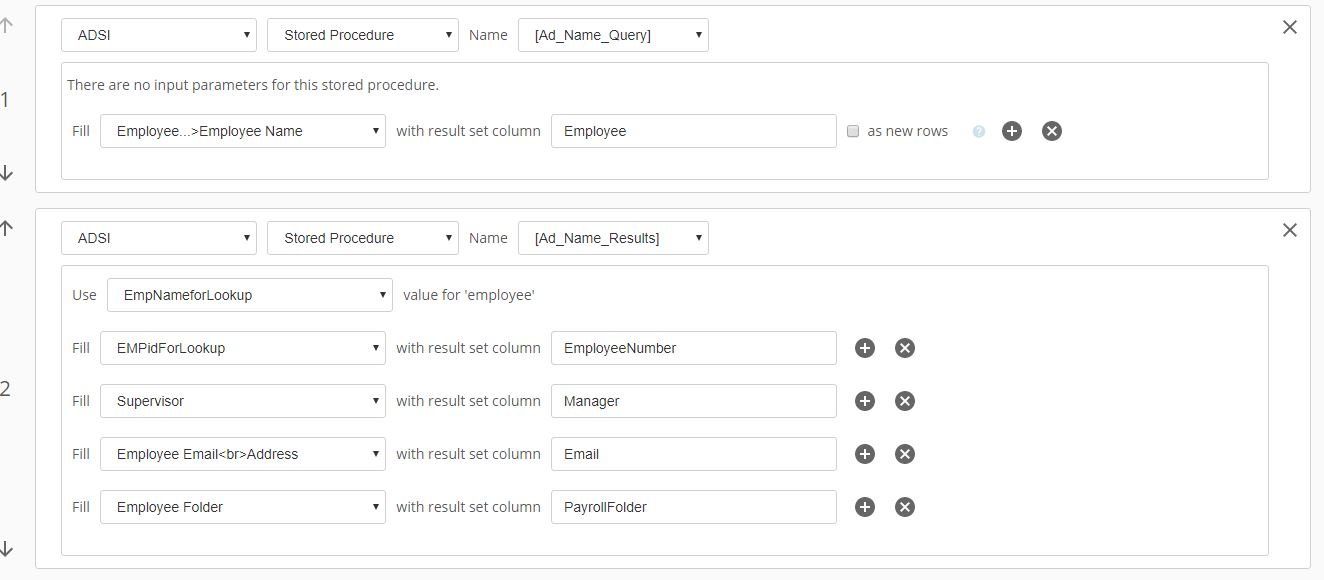Expand the [Ad_Name_Results] name dropdown
Image resolution: width=1324 pixels, height=580 pixels.
pos(612,238)
